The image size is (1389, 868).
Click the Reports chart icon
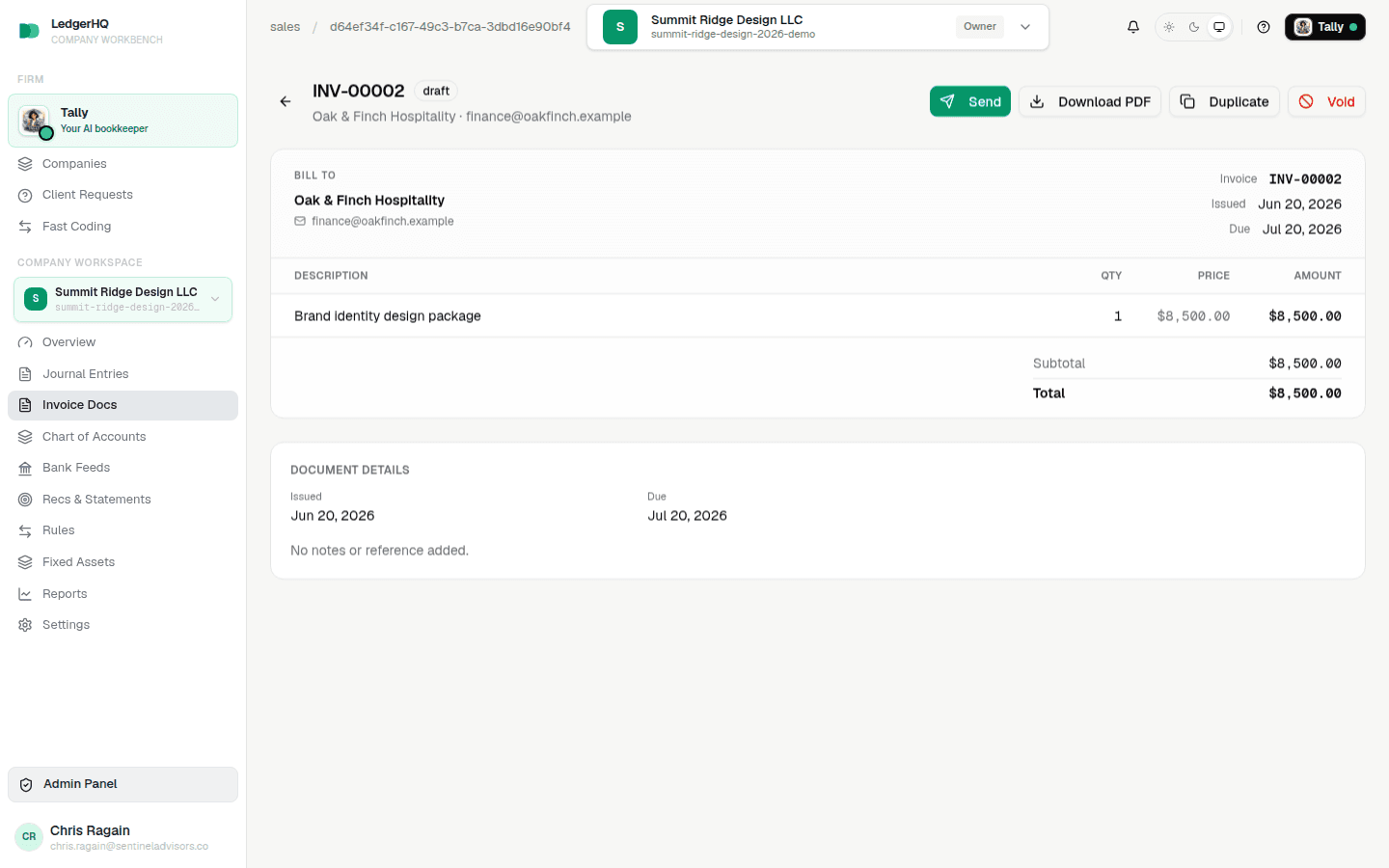[x=25, y=594]
